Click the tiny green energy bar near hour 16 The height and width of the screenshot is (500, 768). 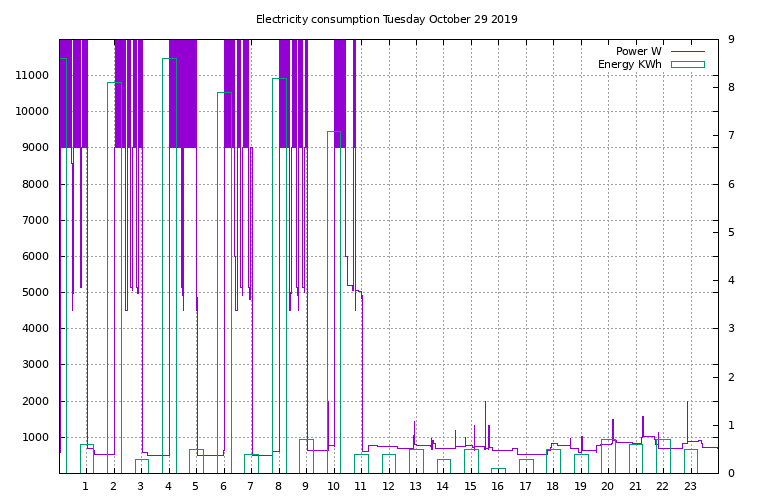click(x=499, y=471)
